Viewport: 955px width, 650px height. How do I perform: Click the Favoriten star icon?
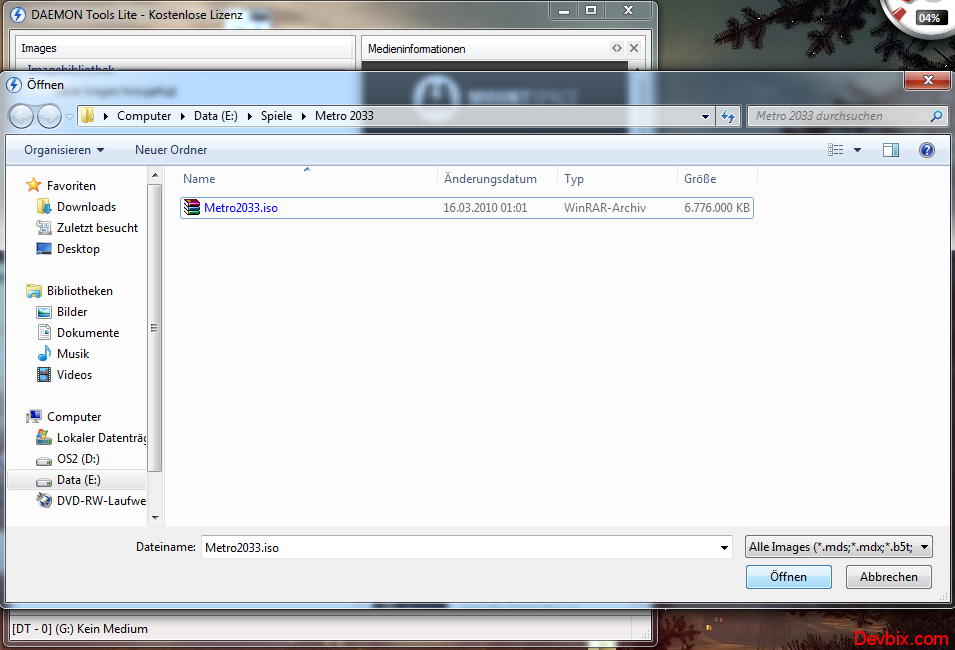pos(33,185)
